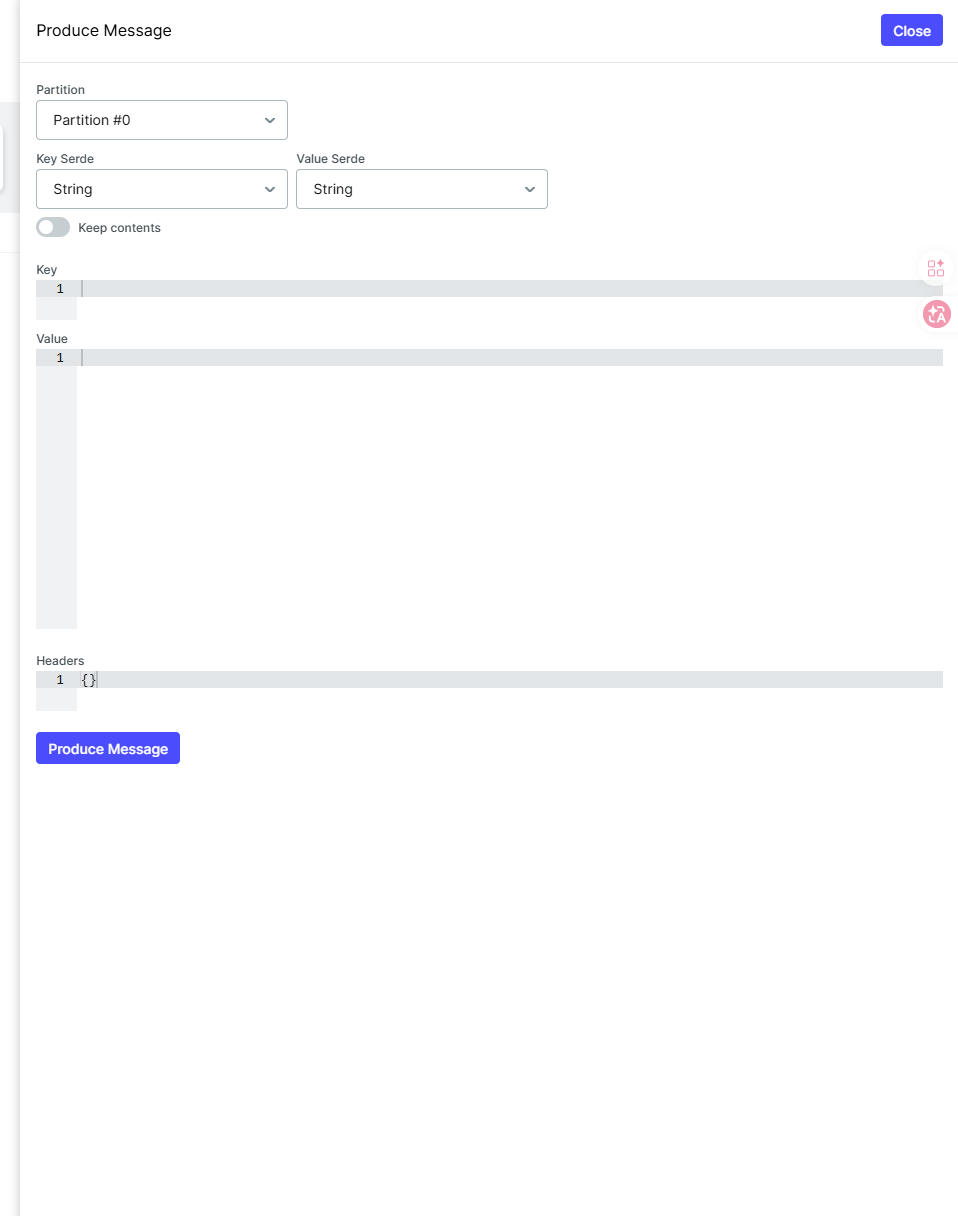Click the Keep contents label text

119,228
